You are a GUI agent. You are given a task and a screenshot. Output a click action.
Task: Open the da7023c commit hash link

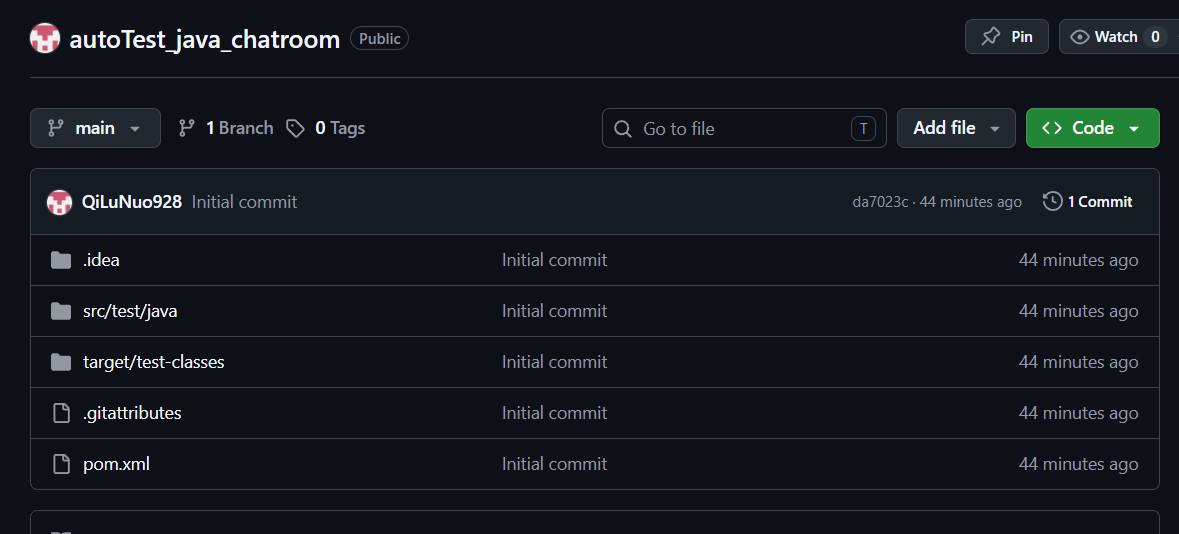(x=880, y=202)
